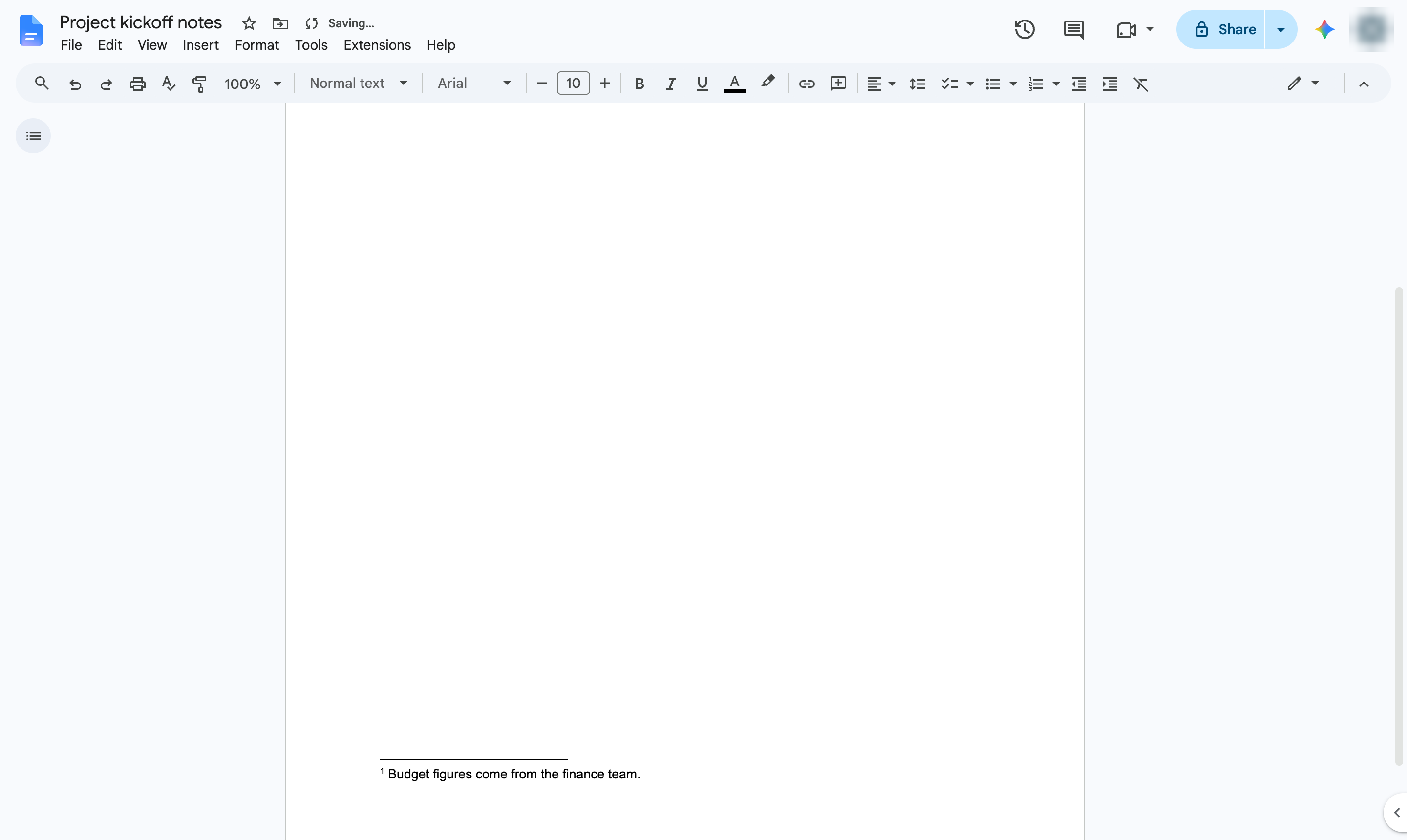Insert a checklist
Screen dimensions: 1407x840
click(x=950, y=84)
